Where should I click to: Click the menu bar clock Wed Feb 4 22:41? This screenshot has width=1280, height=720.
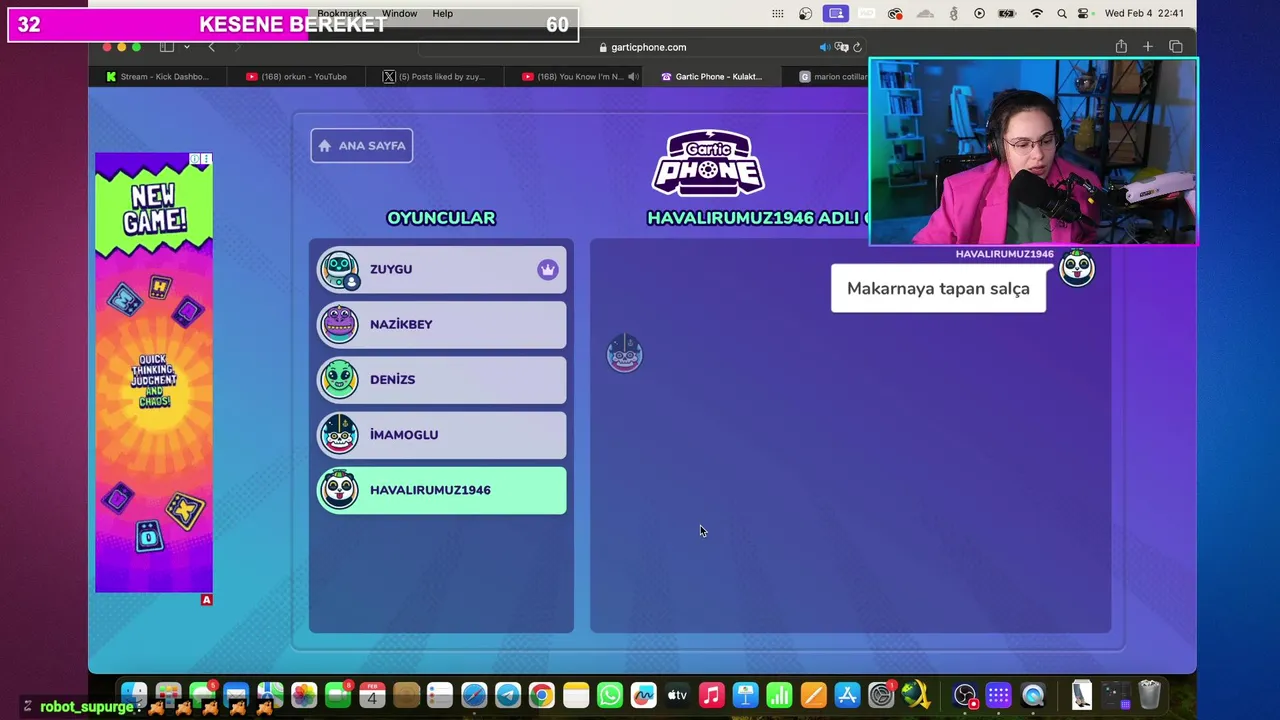point(1144,14)
